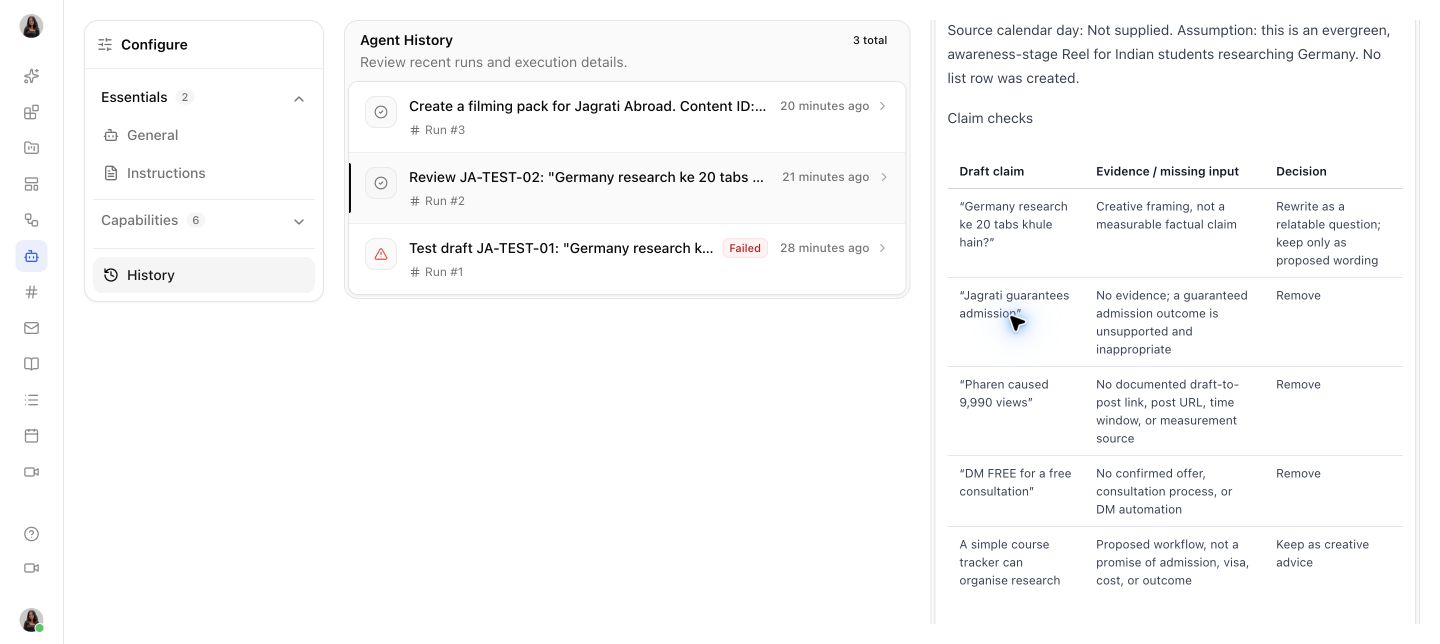Click the "Agent History" heading
Image resolution: width=1440 pixels, height=644 pixels.
pyautogui.click(x=406, y=40)
